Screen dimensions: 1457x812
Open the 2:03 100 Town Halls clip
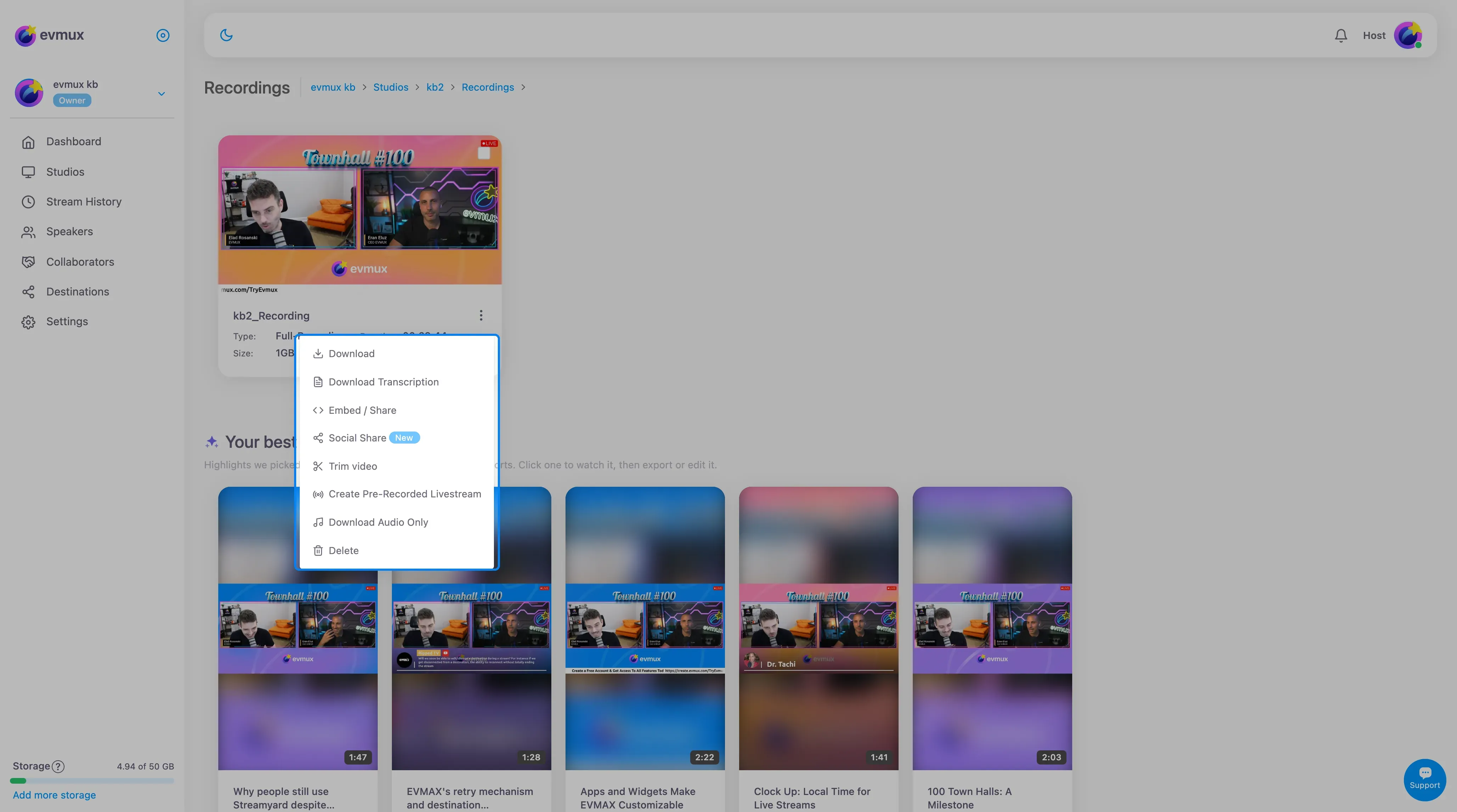click(992, 628)
